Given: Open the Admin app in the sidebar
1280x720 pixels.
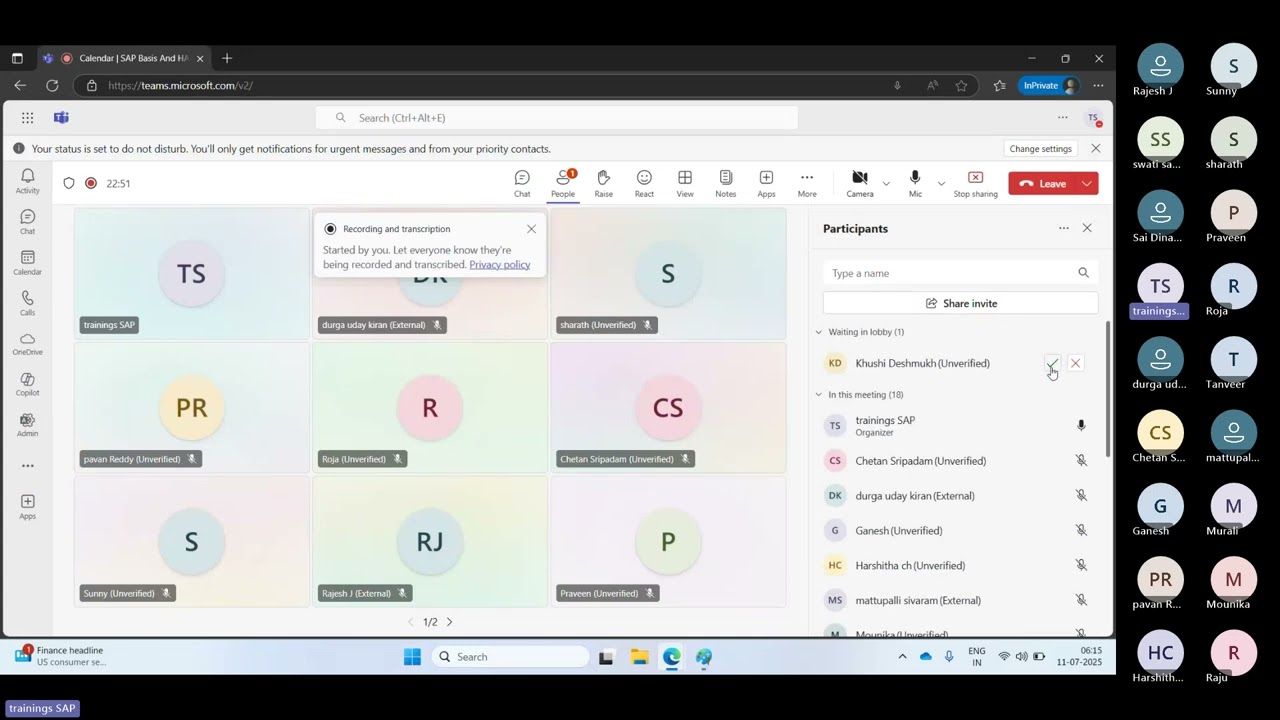Looking at the screenshot, I should click(x=27, y=425).
